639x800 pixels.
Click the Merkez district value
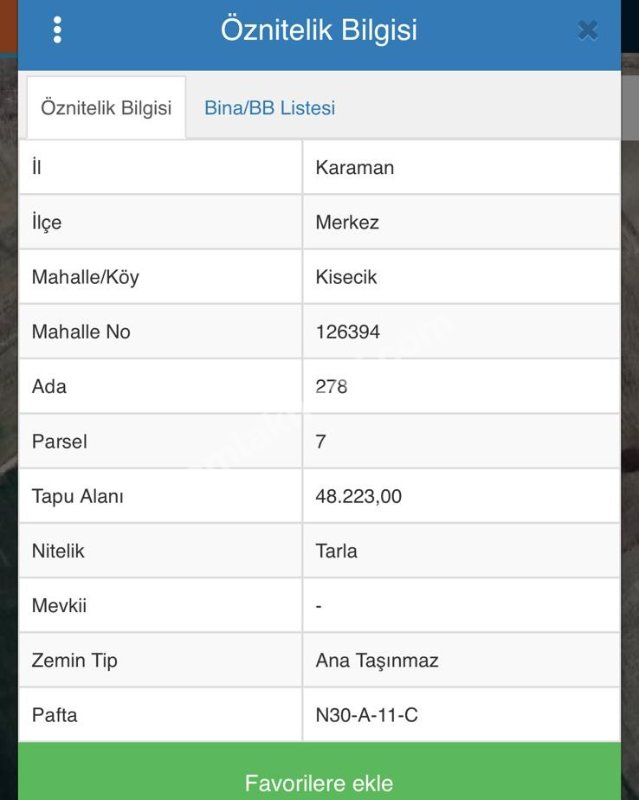(347, 223)
